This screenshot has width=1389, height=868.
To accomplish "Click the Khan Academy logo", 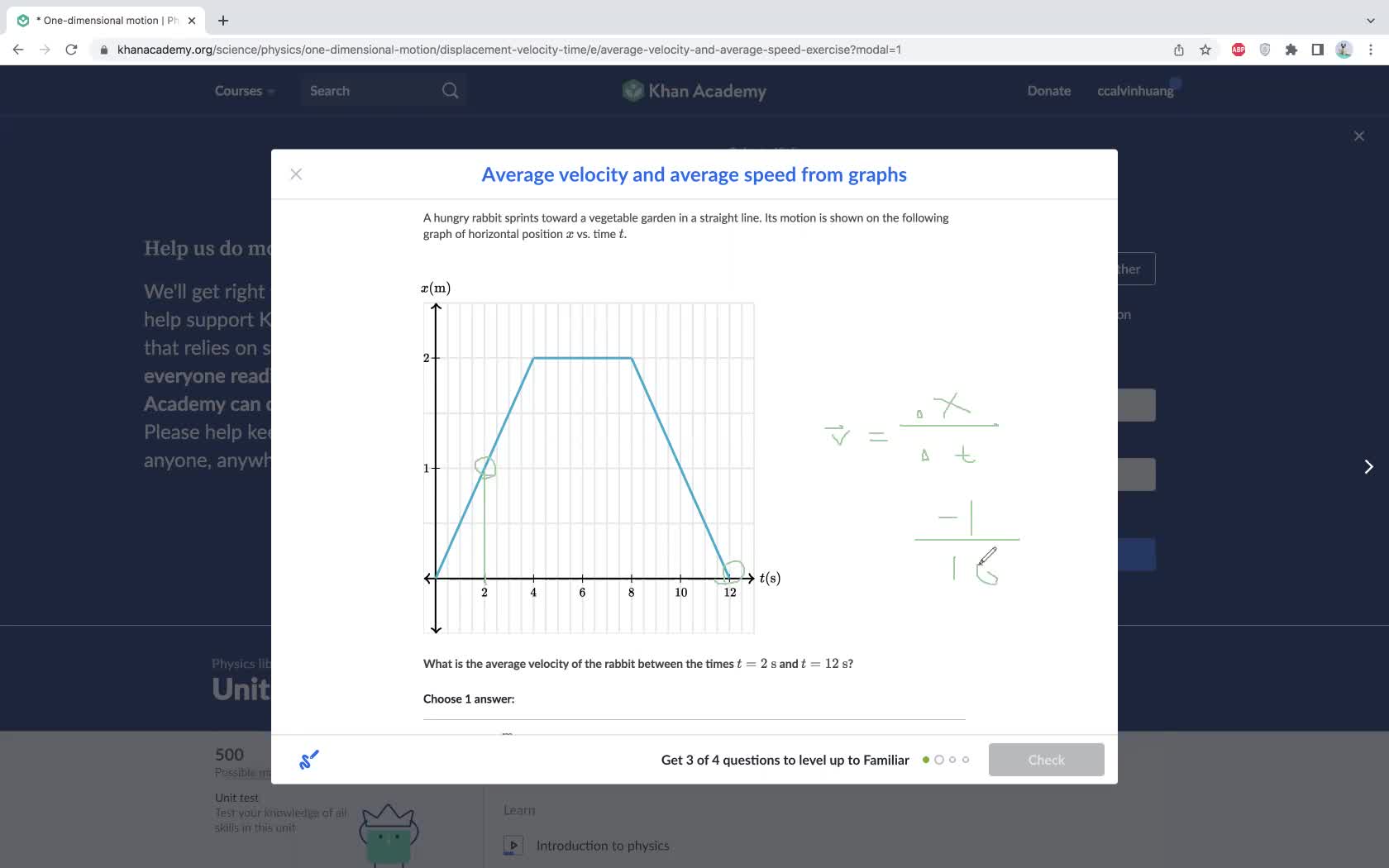I will pyautogui.click(x=694, y=91).
